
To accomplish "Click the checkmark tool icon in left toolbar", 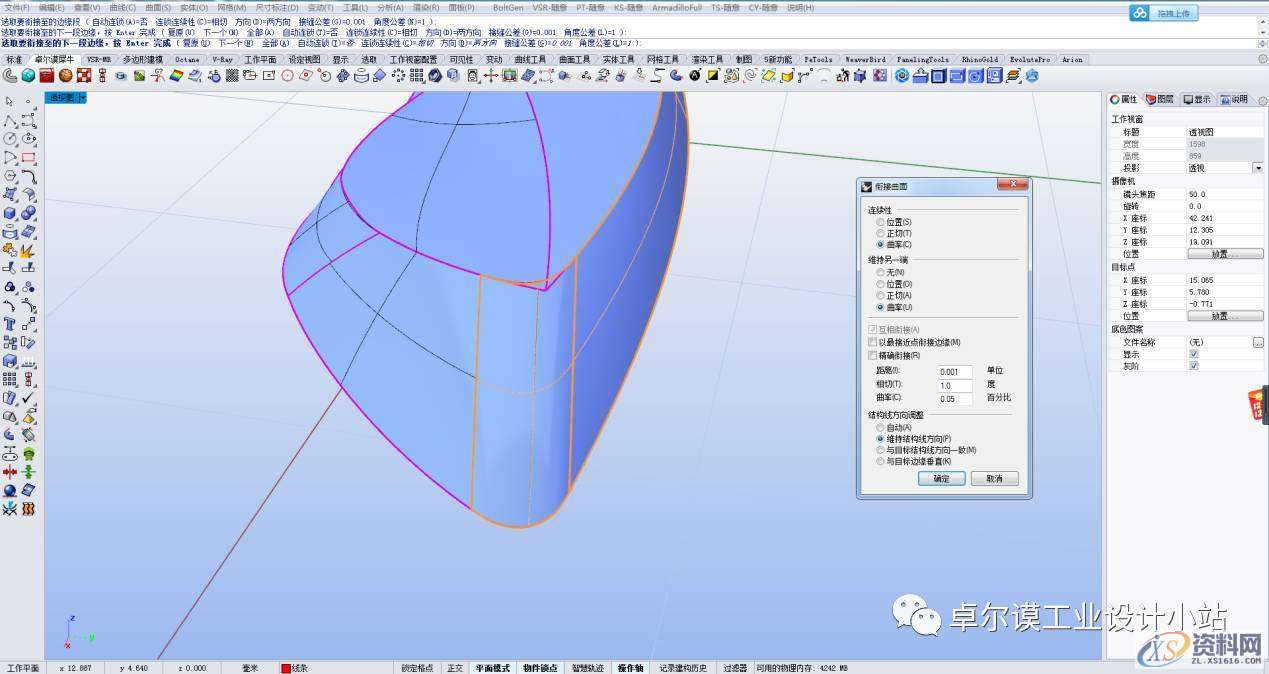I will pos(28,398).
